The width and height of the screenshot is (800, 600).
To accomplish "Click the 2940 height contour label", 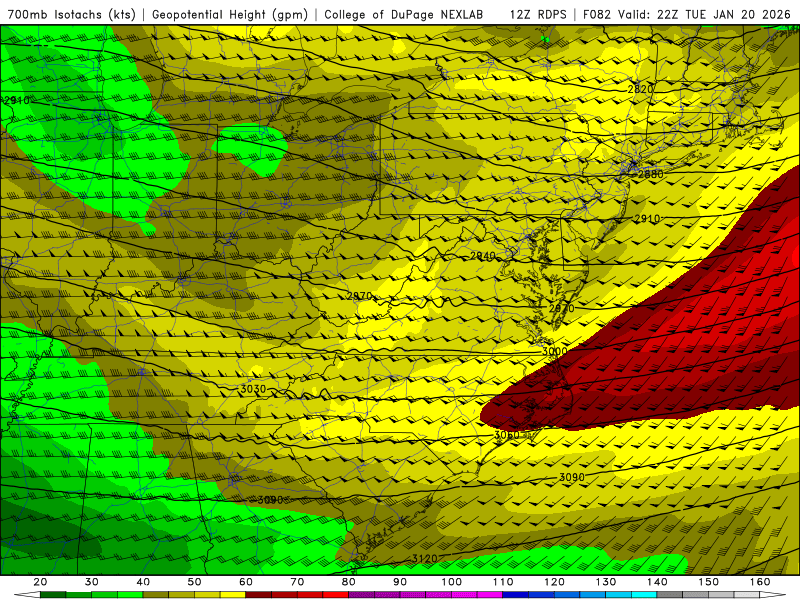I will tap(483, 256).
